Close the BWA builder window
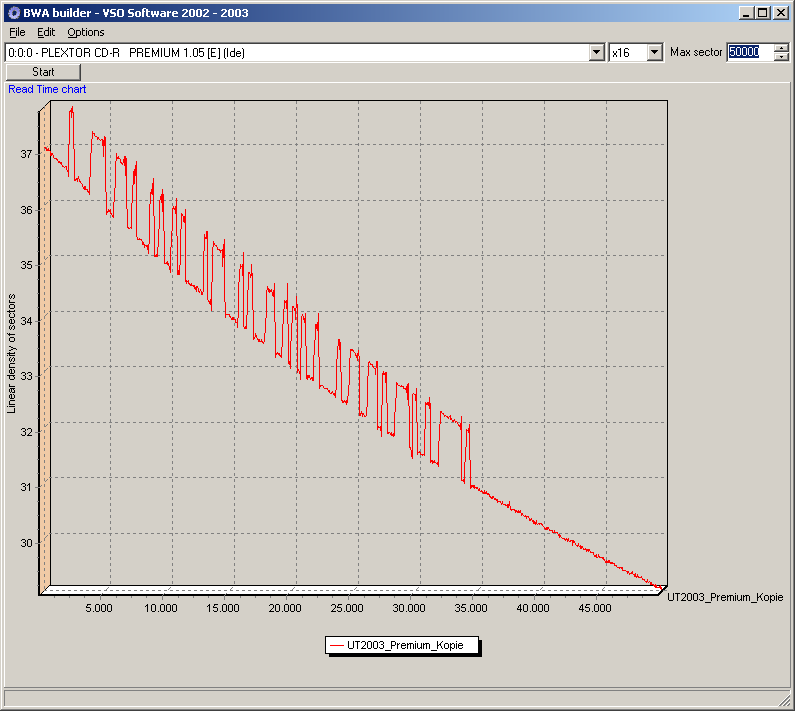Image resolution: width=795 pixels, height=711 pixels. pyautogui.click(x=780, y=13)
